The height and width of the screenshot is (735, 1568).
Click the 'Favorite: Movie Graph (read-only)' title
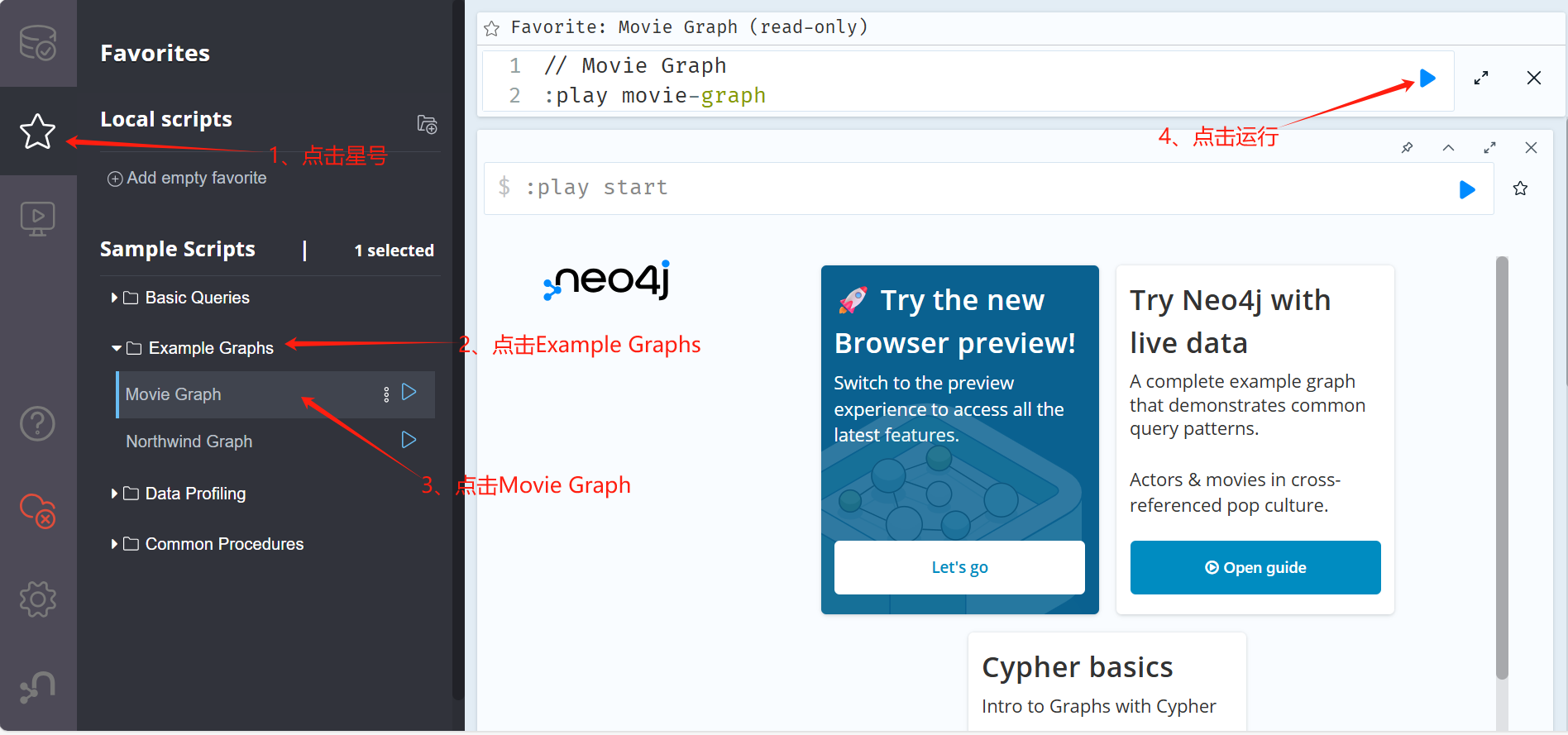tap(689, 27)
